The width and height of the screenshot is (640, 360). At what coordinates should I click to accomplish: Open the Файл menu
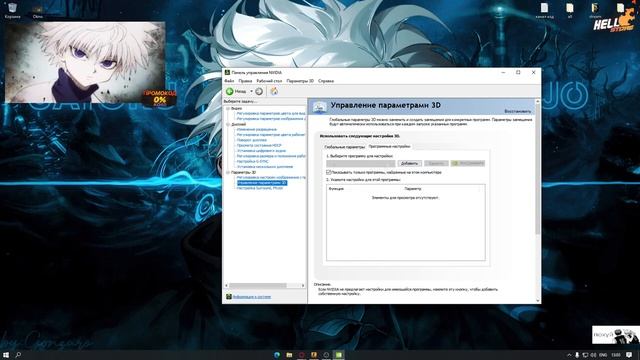coord(229,81)
